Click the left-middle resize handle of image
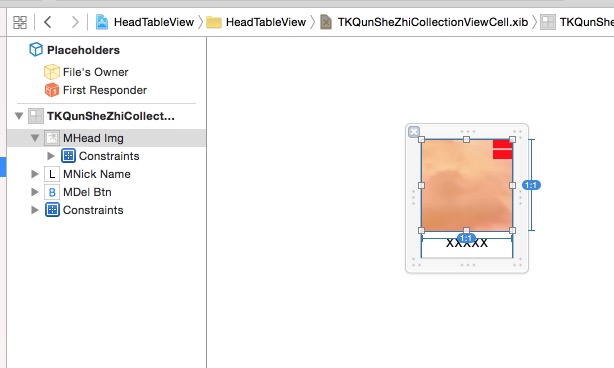Viewport: 614px width, 368px height. pos(422,185)
